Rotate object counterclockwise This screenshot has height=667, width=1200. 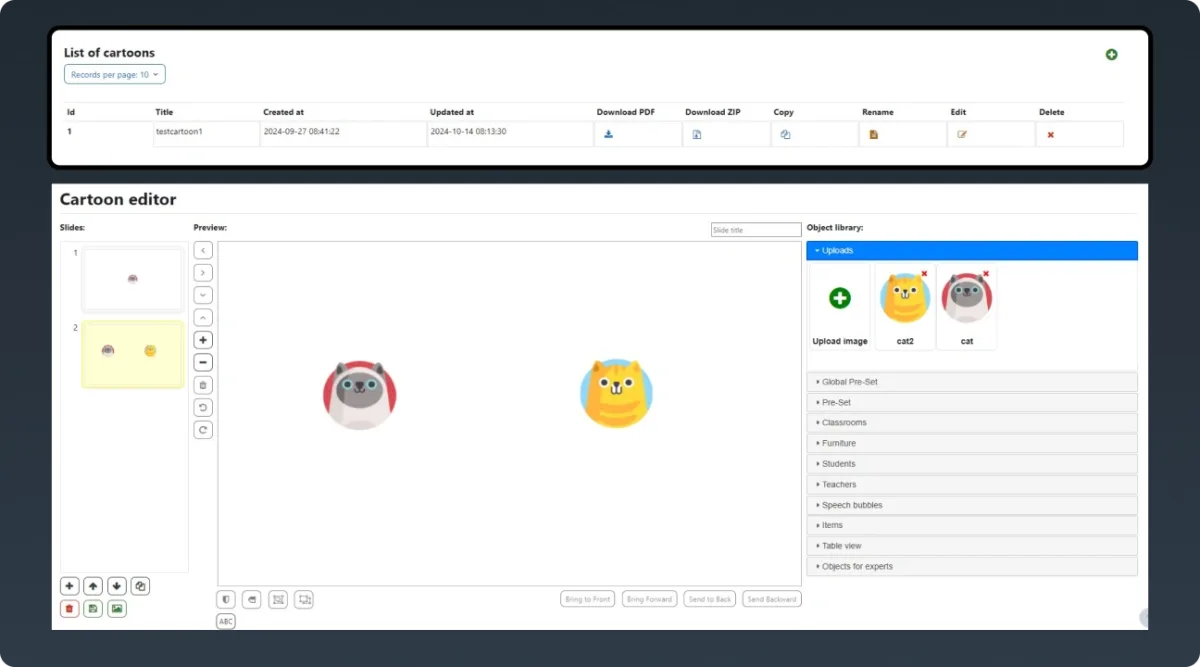tap(203, 407)
